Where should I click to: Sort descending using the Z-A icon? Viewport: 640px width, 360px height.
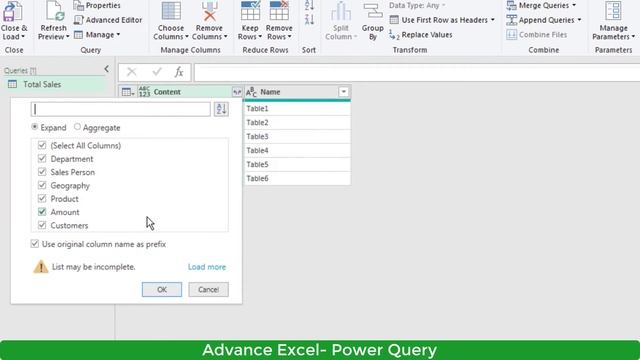(x=309, y=20)
